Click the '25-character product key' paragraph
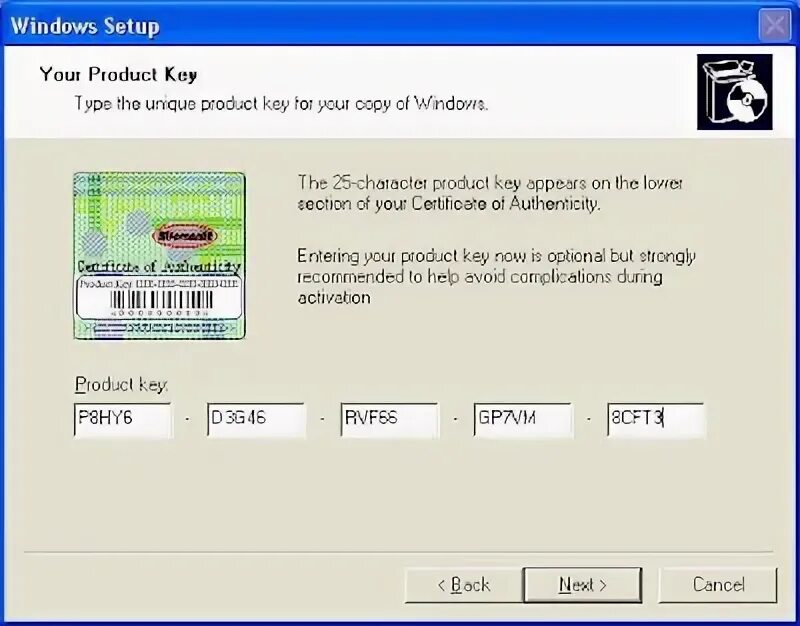The height and width of the screenshot is (626, 800). coord(490,193)
